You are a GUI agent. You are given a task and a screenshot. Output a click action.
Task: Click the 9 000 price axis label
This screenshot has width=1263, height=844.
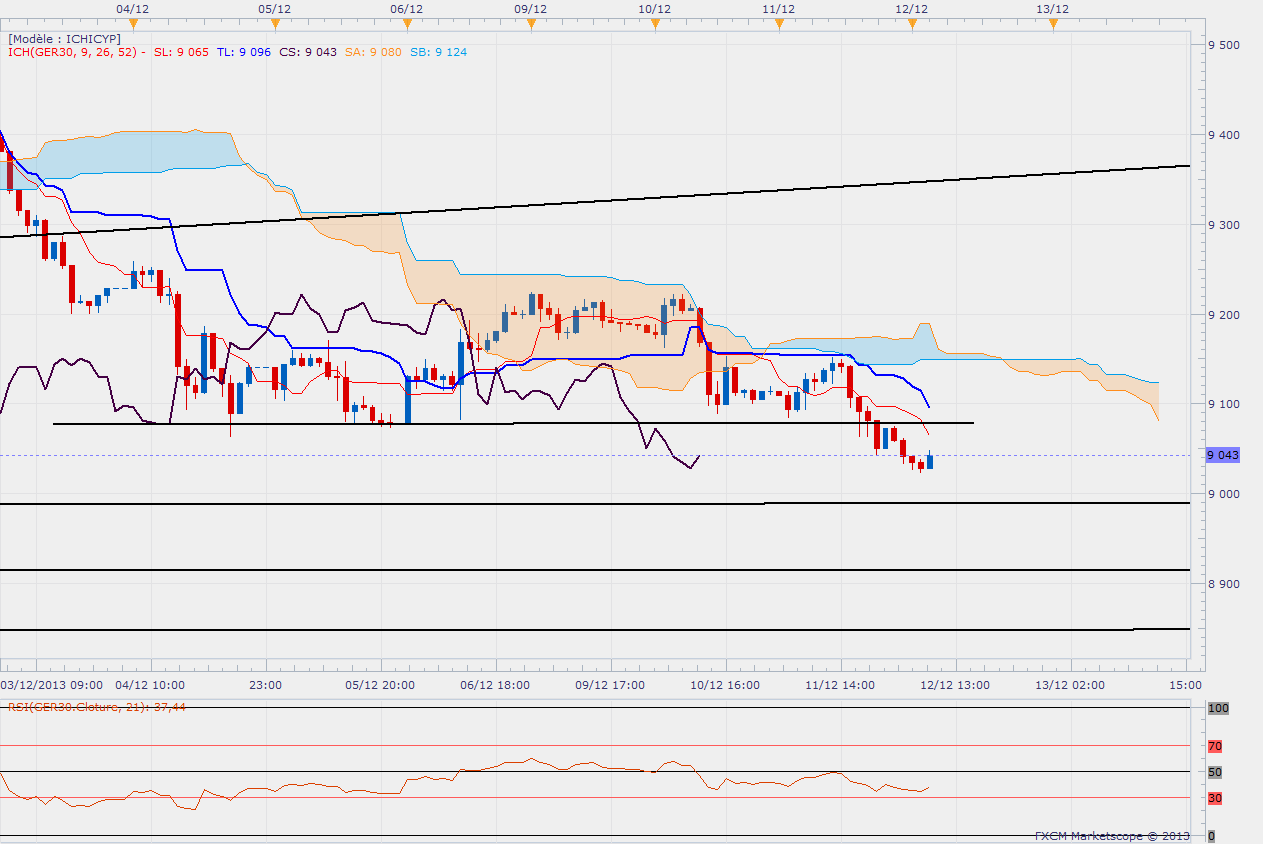point(1224,494)
